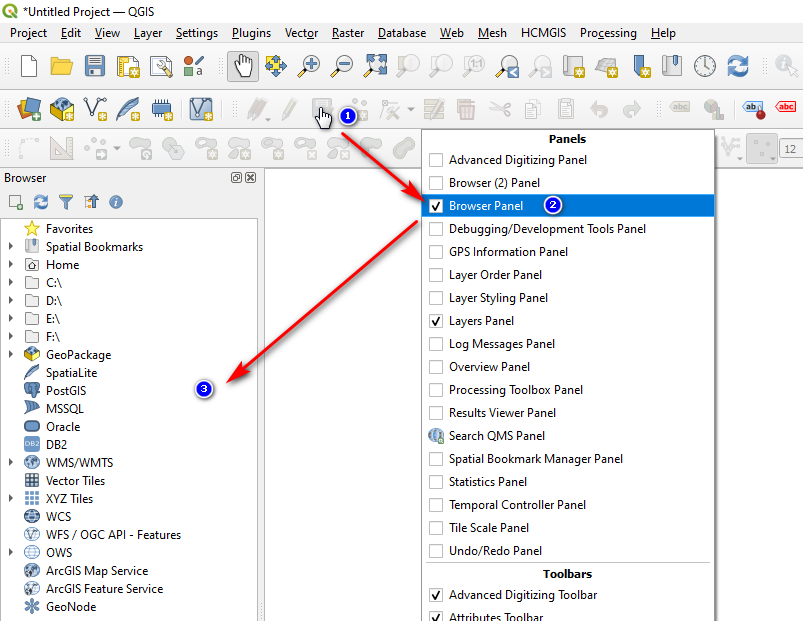Save the project with the floppy disk icon
This screenshot has width=803, height=621.
[x=95, y=66]
